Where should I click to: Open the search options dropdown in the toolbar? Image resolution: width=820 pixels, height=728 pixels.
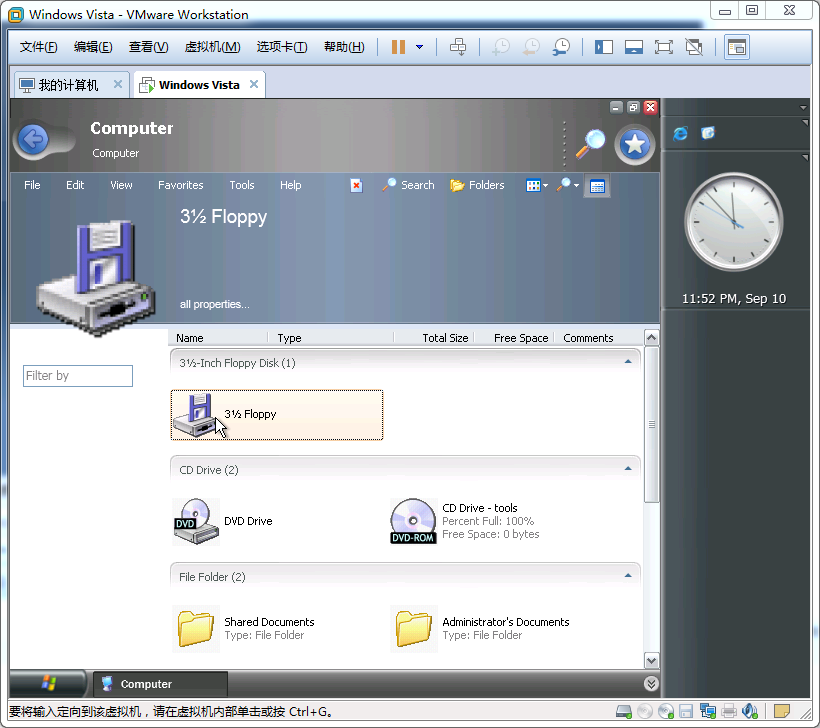pos(567,185)
